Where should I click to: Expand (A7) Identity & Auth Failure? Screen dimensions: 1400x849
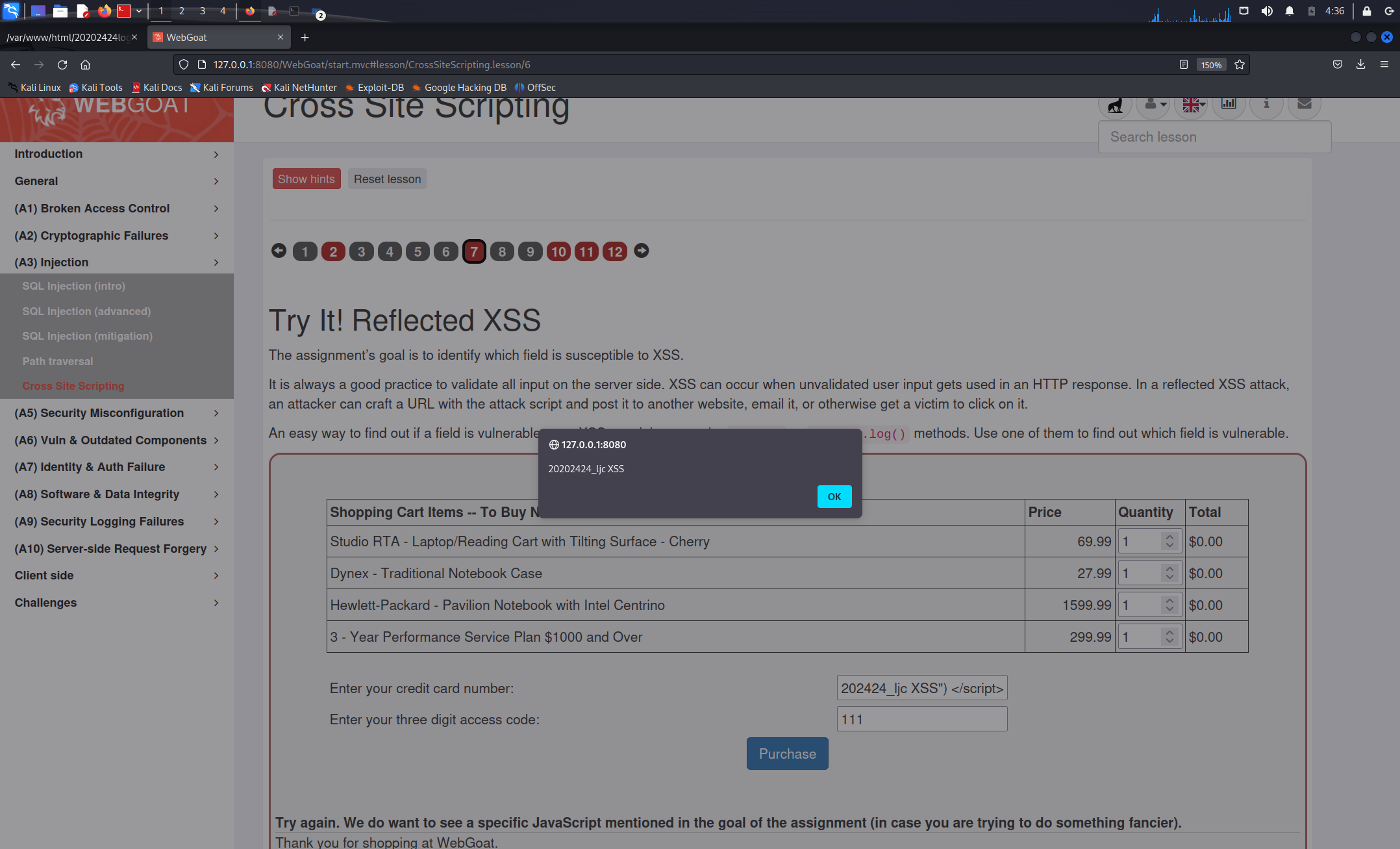click(x=117, y=467)
